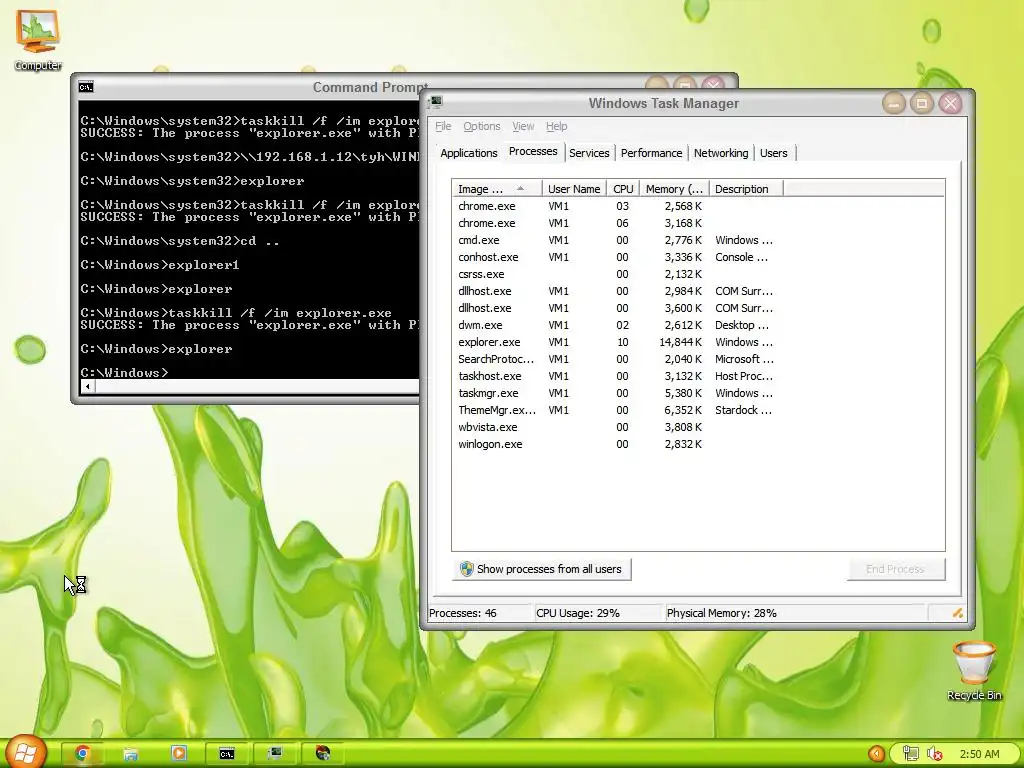
Task: Select the winlogon.exe process row
Action: [697, 444]
